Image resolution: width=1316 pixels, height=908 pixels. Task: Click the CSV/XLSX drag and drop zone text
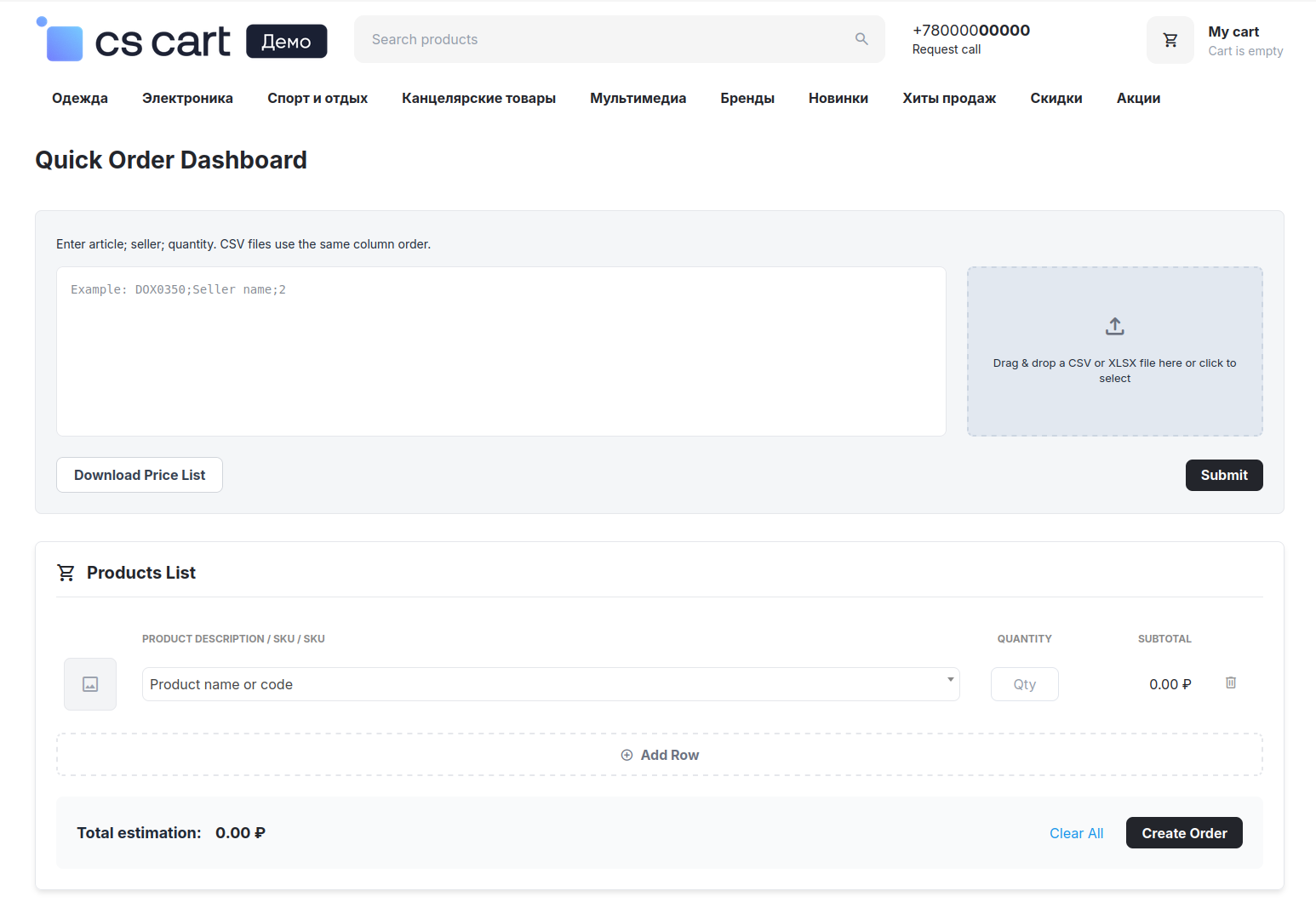pos(1114,370)
